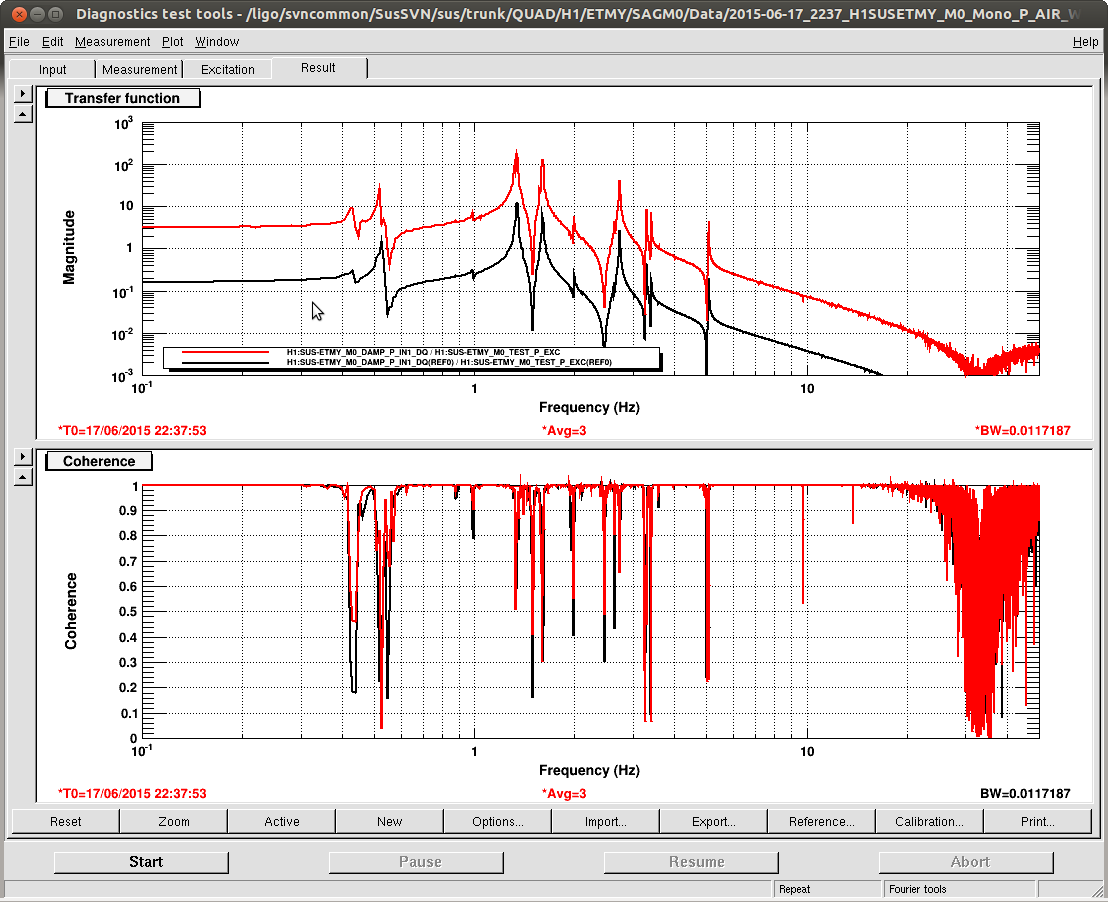
Task: Switch to the Excitation tab
Action: [228, 69]
